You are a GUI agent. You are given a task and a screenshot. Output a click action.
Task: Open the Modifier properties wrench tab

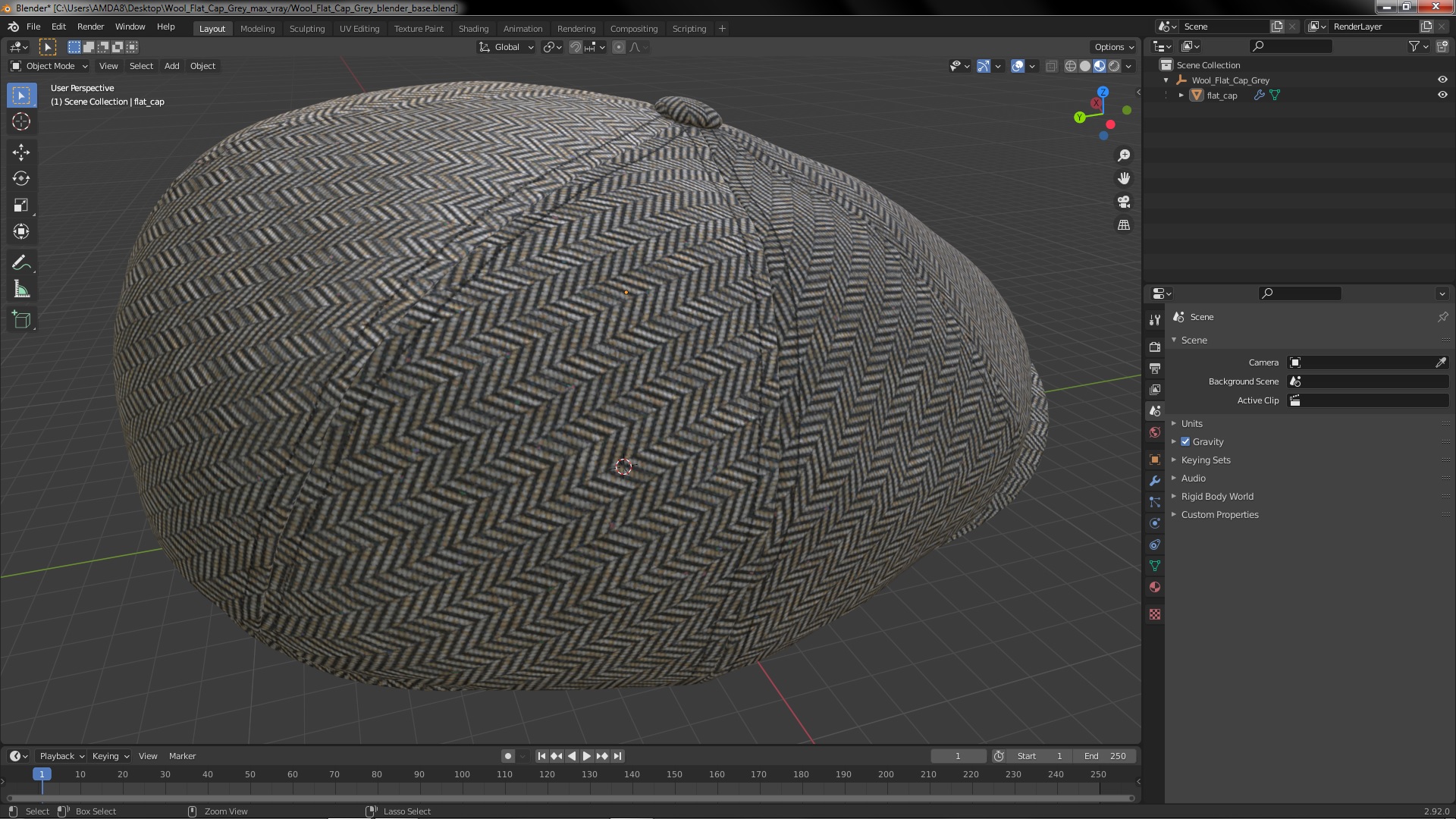click(x=1155, y=481)
